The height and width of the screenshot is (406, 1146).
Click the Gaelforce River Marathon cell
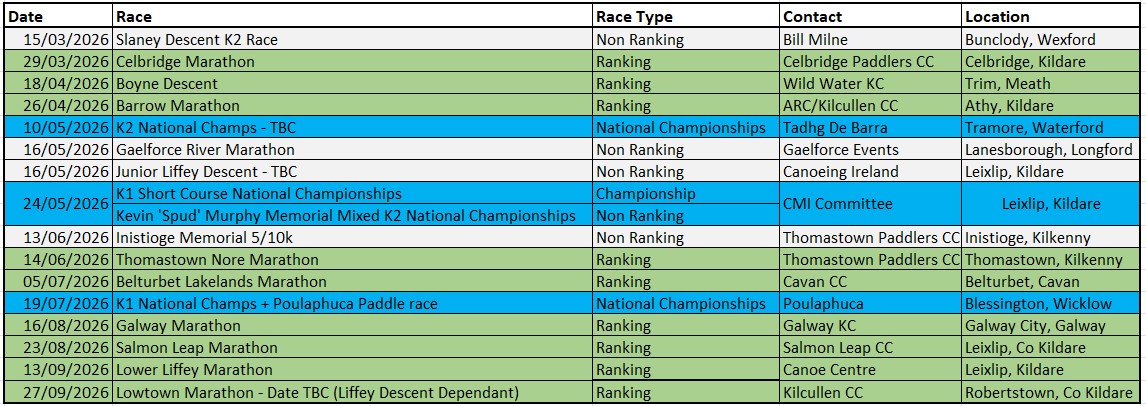point(351,150)
